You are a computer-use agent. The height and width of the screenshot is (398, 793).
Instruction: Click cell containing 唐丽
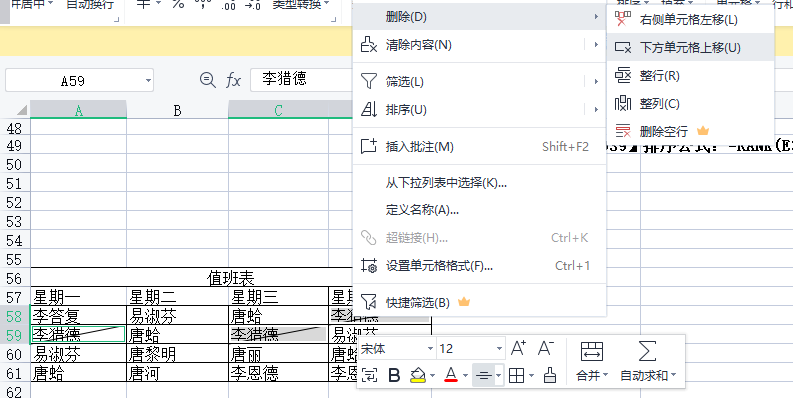278,354
